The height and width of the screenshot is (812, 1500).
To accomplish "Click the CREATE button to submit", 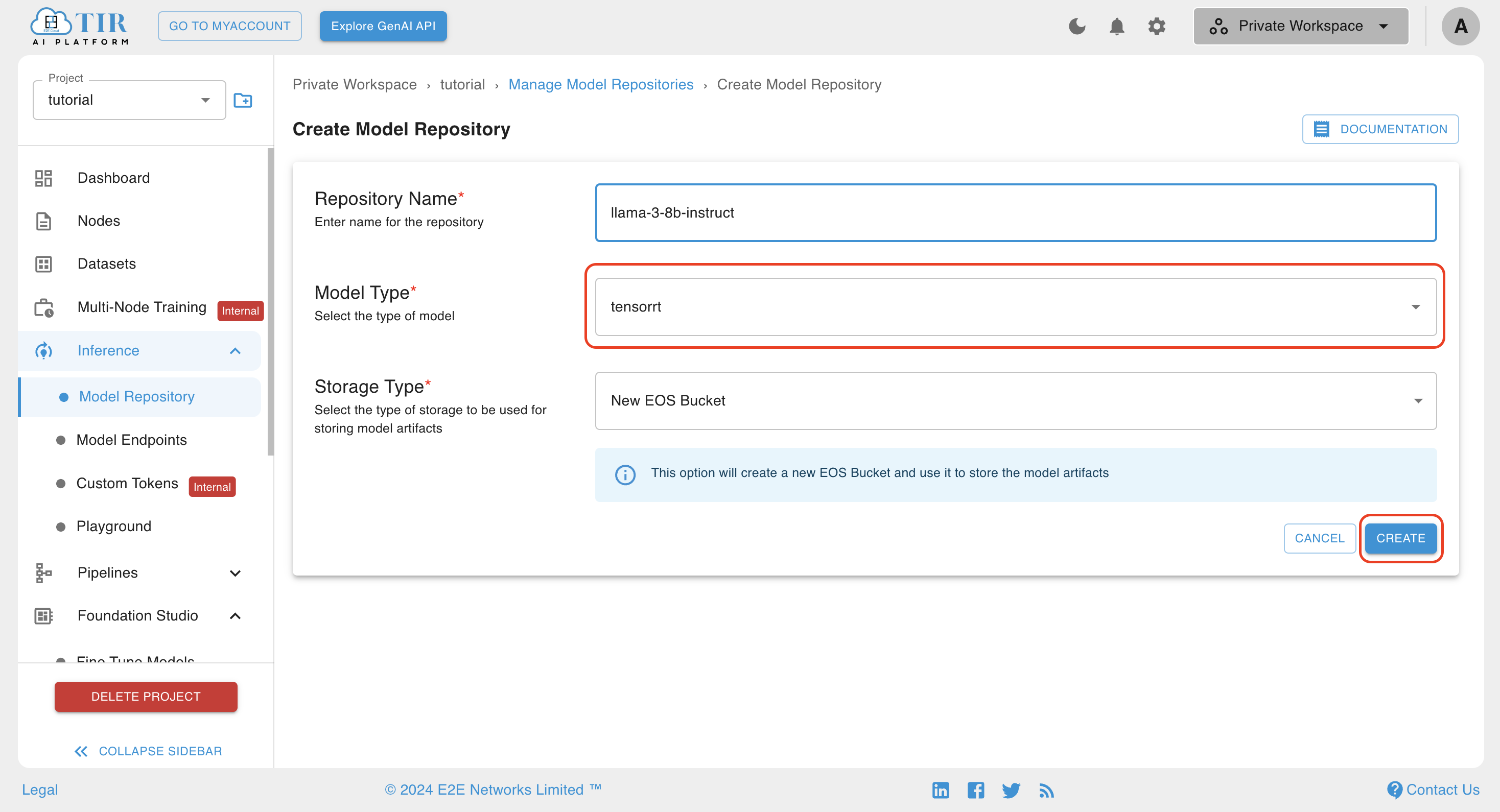I will 1400,538.
